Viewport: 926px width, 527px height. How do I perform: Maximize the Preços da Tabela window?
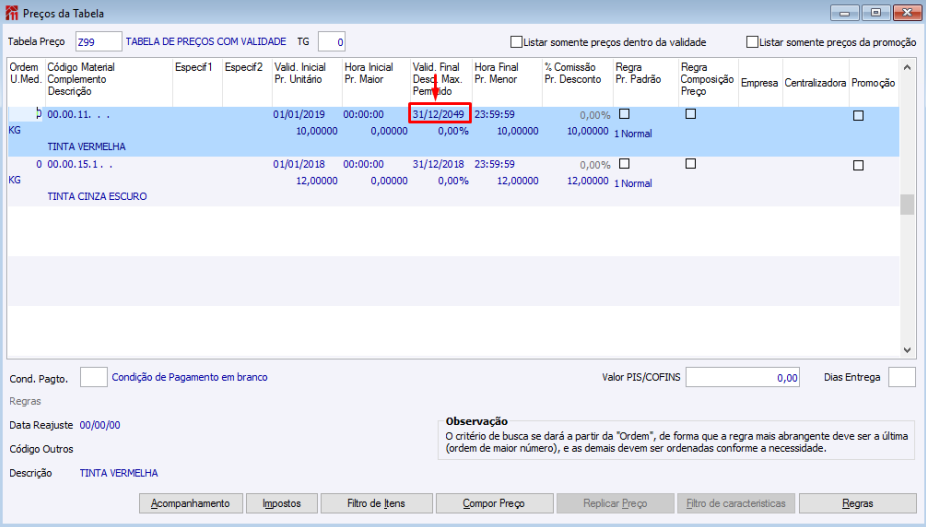point(876,12)
